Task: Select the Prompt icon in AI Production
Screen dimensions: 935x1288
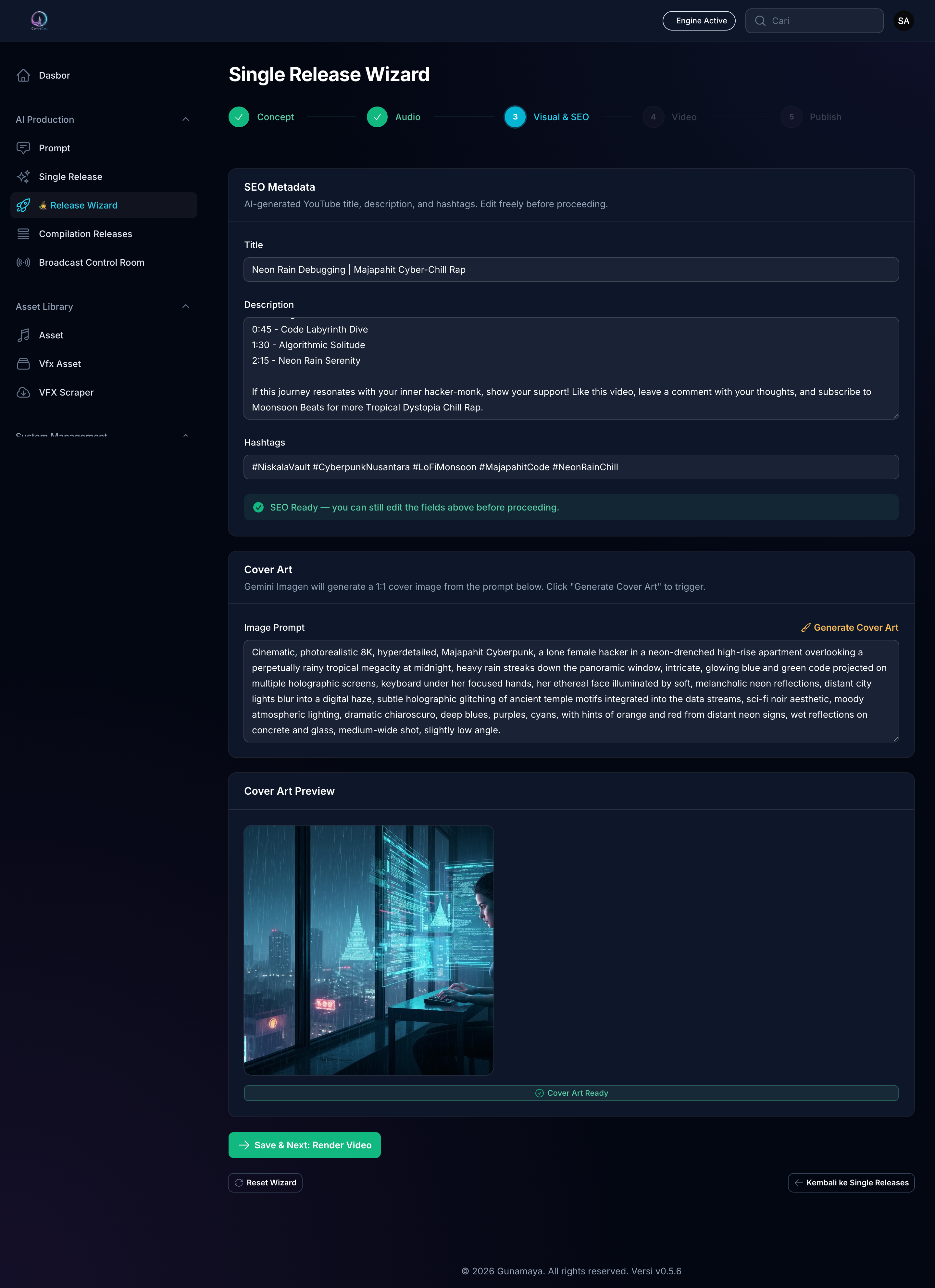Action: pos(23,148)
